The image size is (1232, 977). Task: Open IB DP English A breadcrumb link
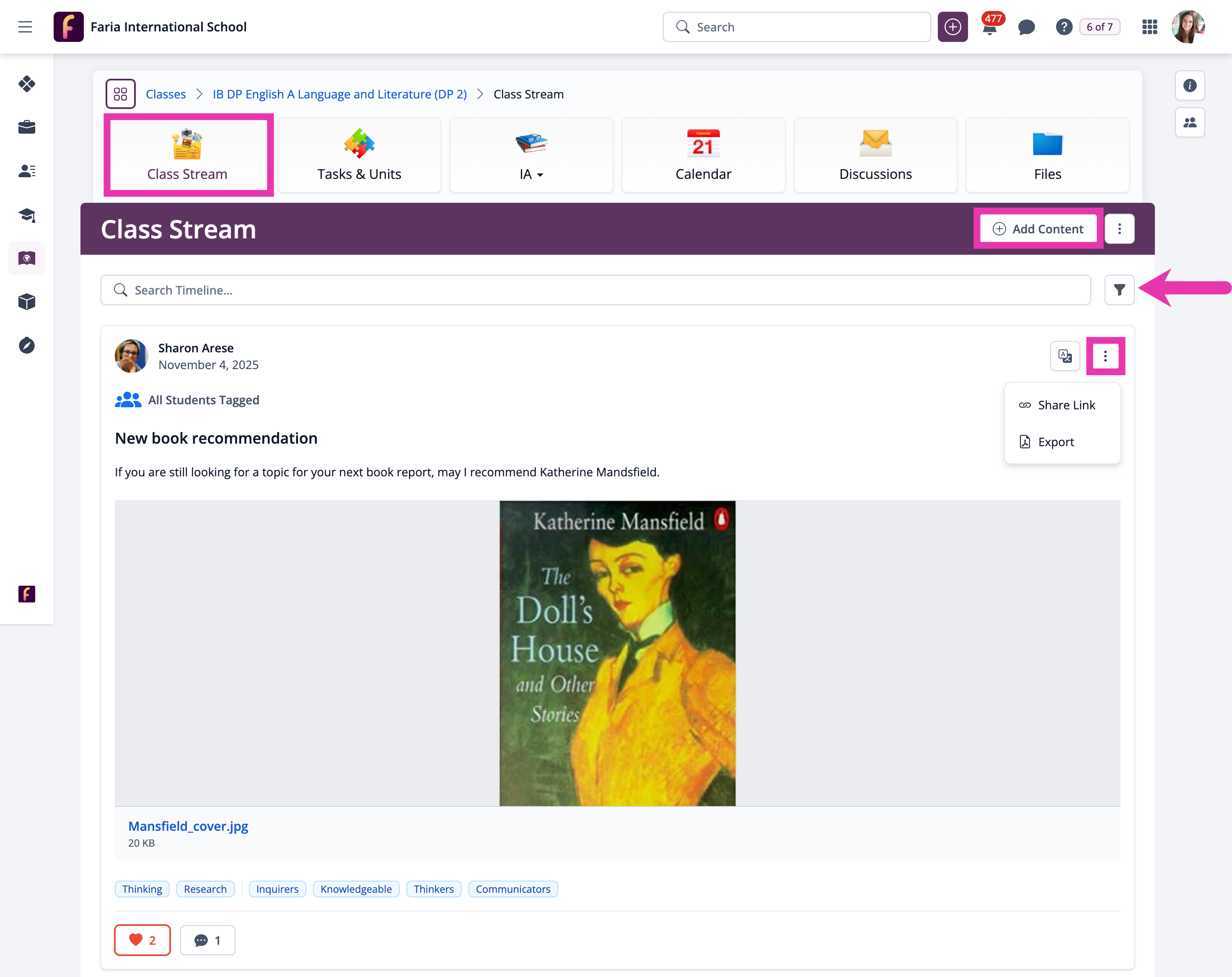pos(340,94)
